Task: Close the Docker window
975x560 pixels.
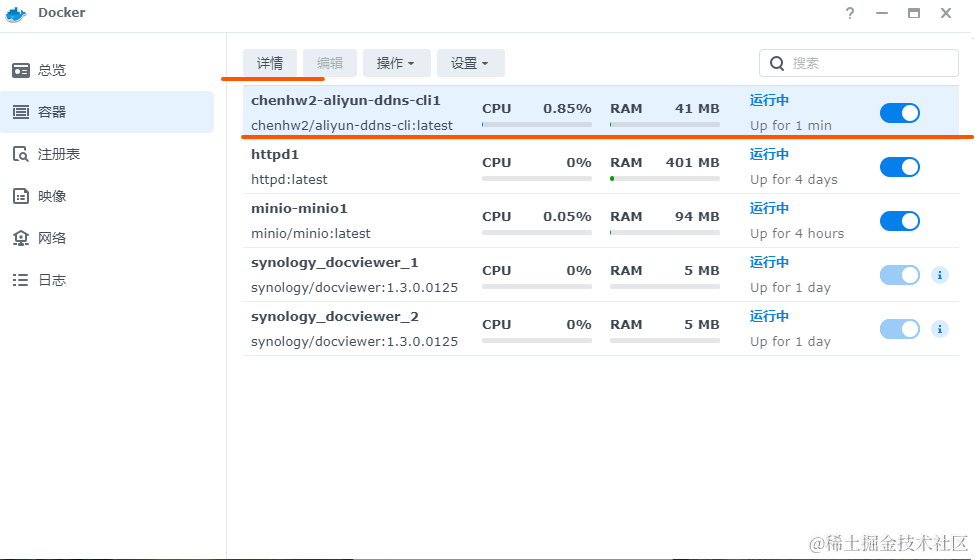Action: coord(946,13)
